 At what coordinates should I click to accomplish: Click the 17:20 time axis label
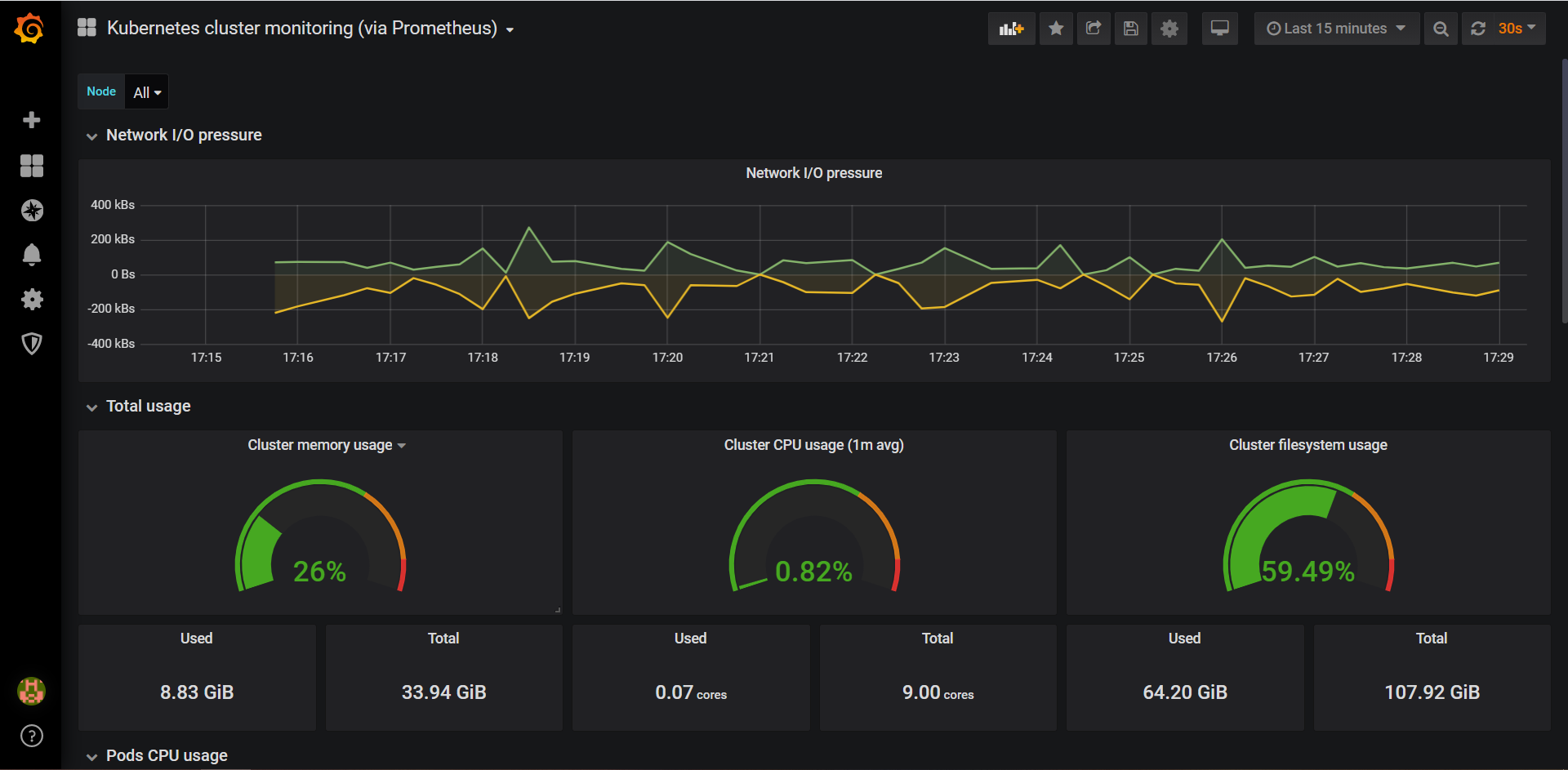[x=667, y=358]
